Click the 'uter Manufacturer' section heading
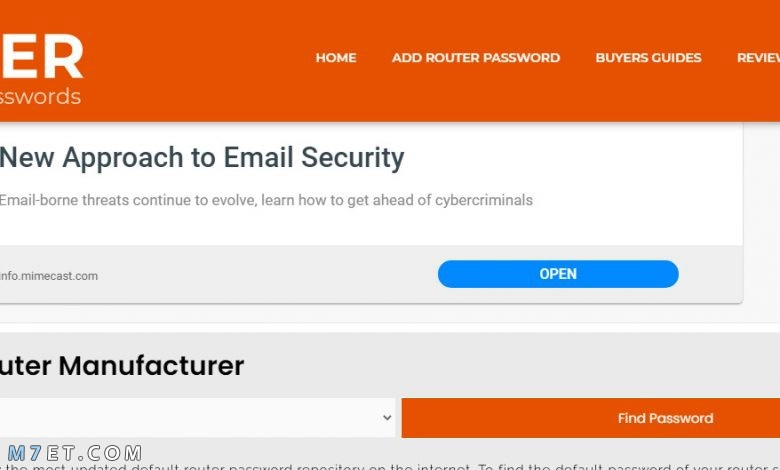 click(122, 366)
